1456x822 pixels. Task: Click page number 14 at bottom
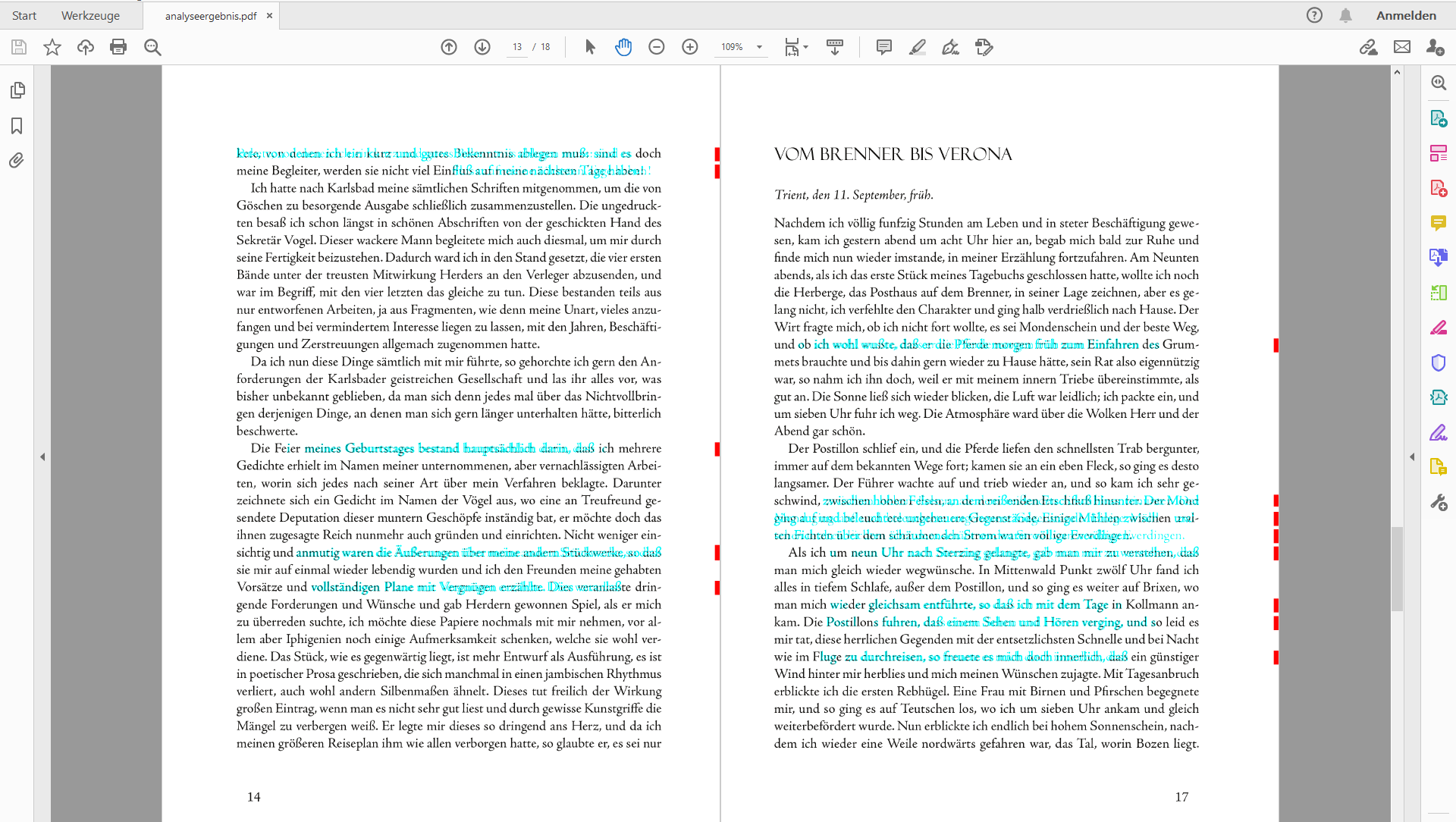tap(254, 797)
